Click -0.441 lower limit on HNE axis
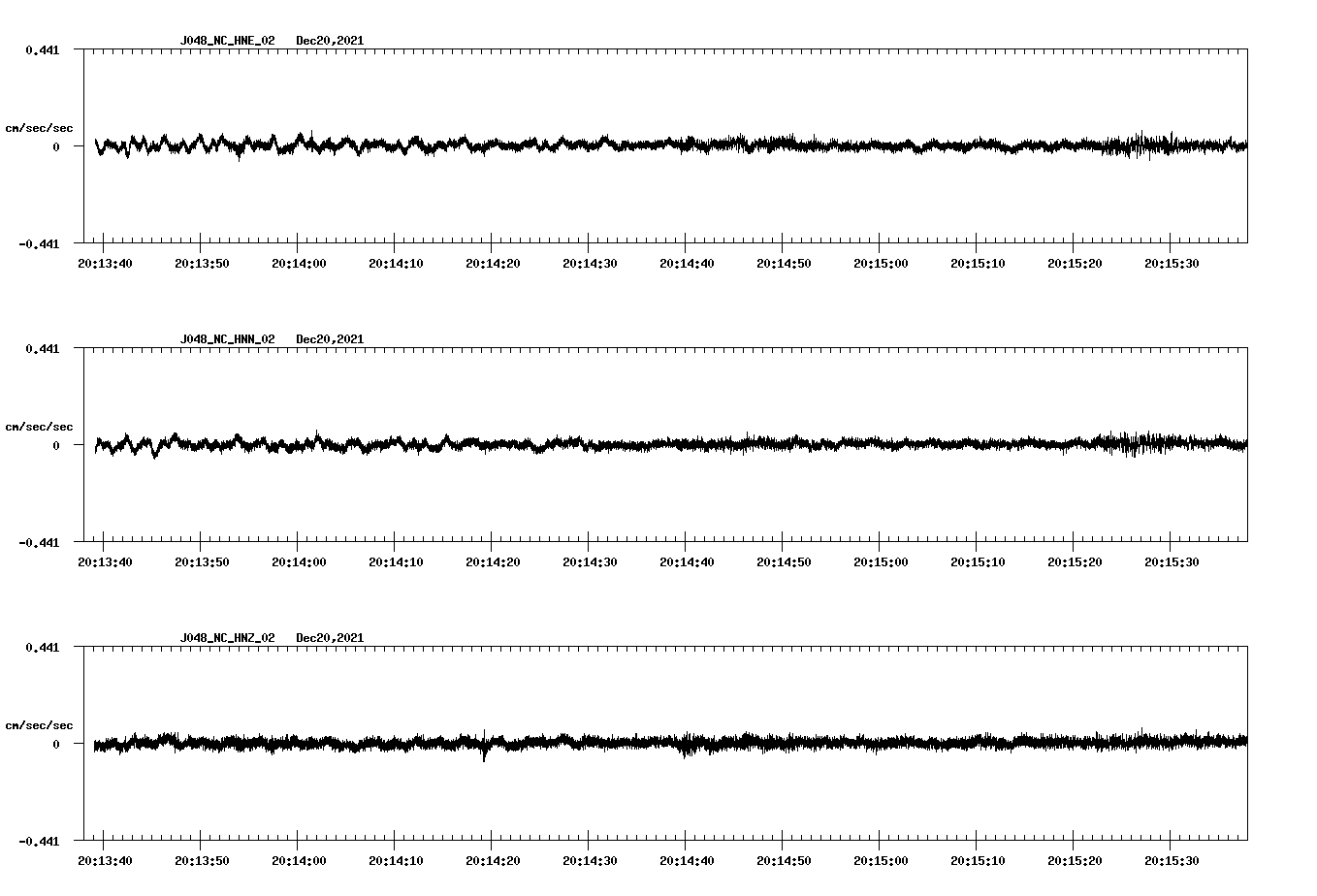 [x=39, y=243]
